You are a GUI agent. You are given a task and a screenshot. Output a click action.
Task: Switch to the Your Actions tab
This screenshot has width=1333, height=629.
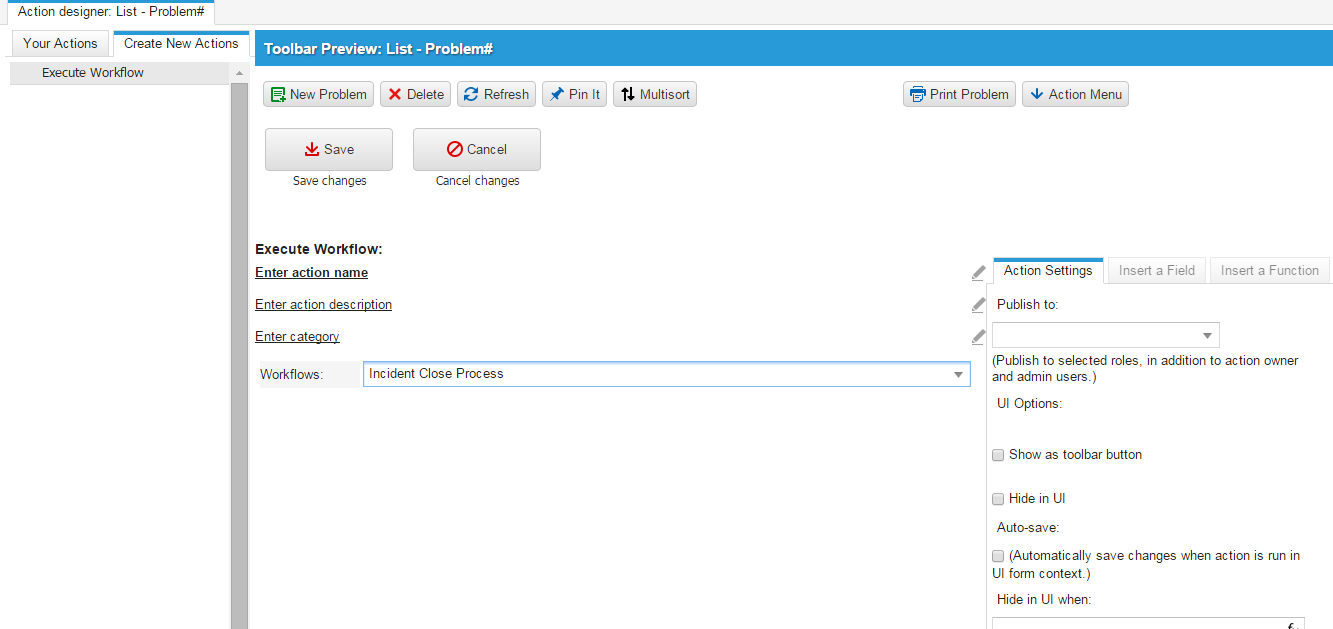click(x=59, y=43)
